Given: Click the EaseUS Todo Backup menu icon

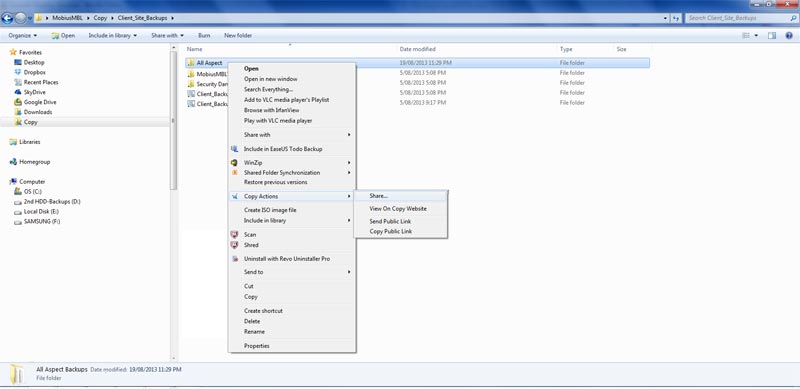Looking at the screenshot, I should click(235, 149).
